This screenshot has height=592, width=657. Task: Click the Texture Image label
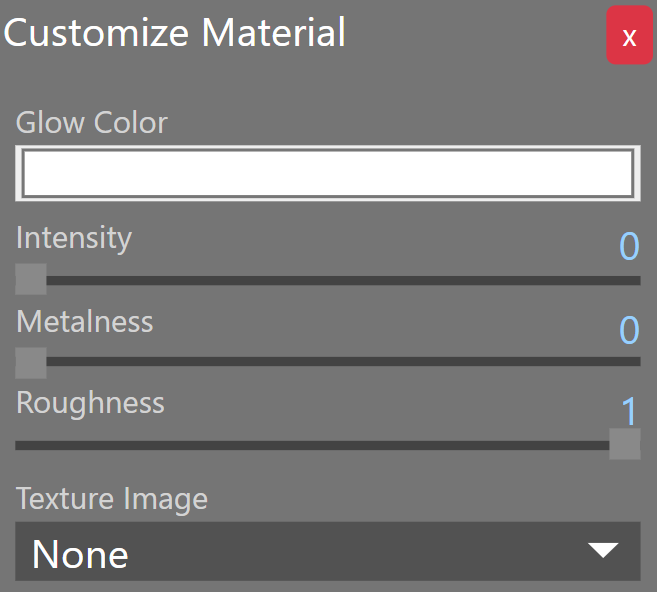pos(112,499)
